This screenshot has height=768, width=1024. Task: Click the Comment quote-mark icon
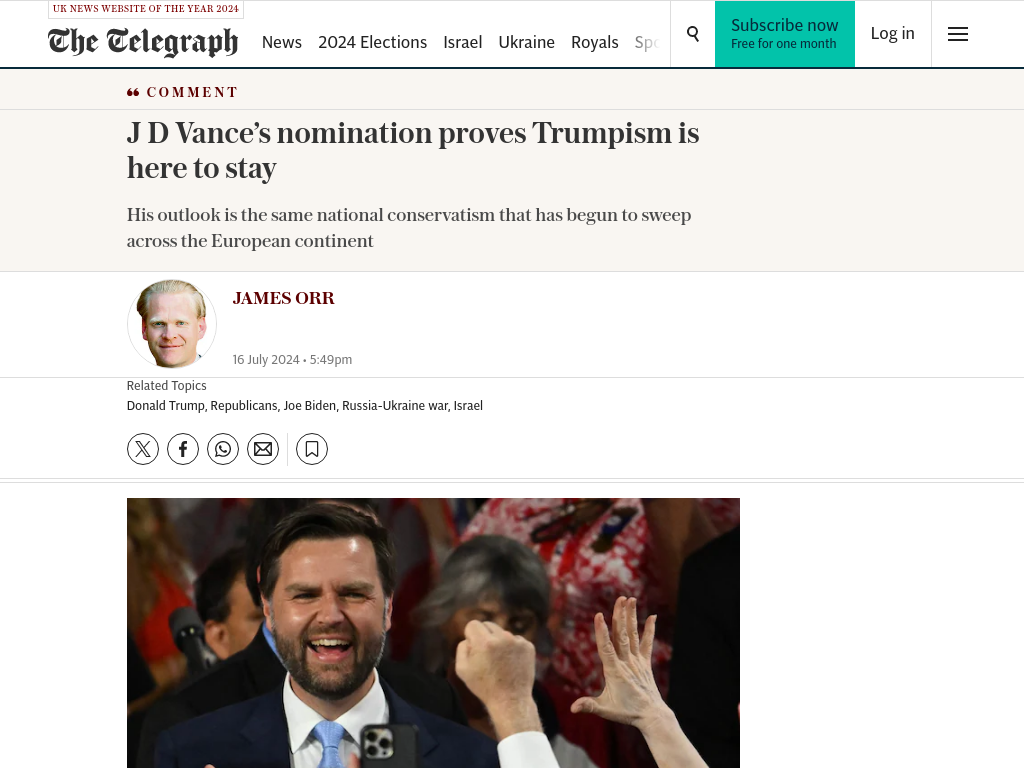pos(133,93)
